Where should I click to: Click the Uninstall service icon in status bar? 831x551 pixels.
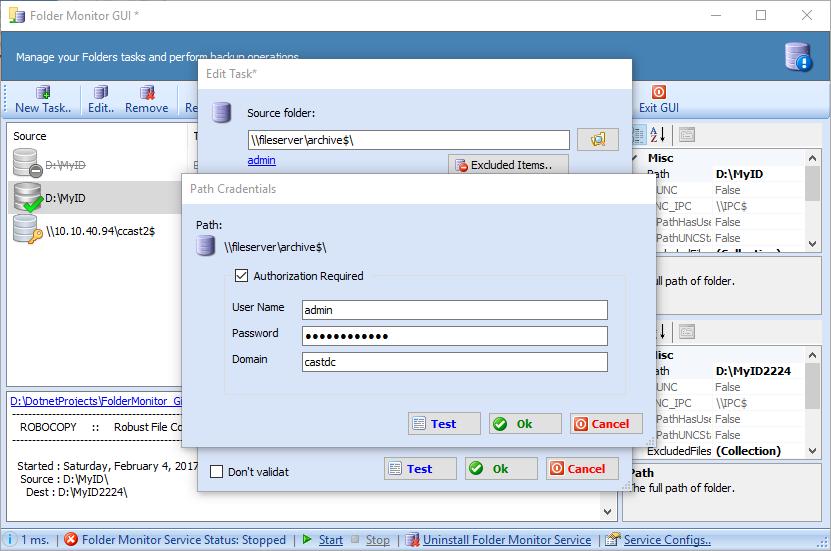coord(412,539)
